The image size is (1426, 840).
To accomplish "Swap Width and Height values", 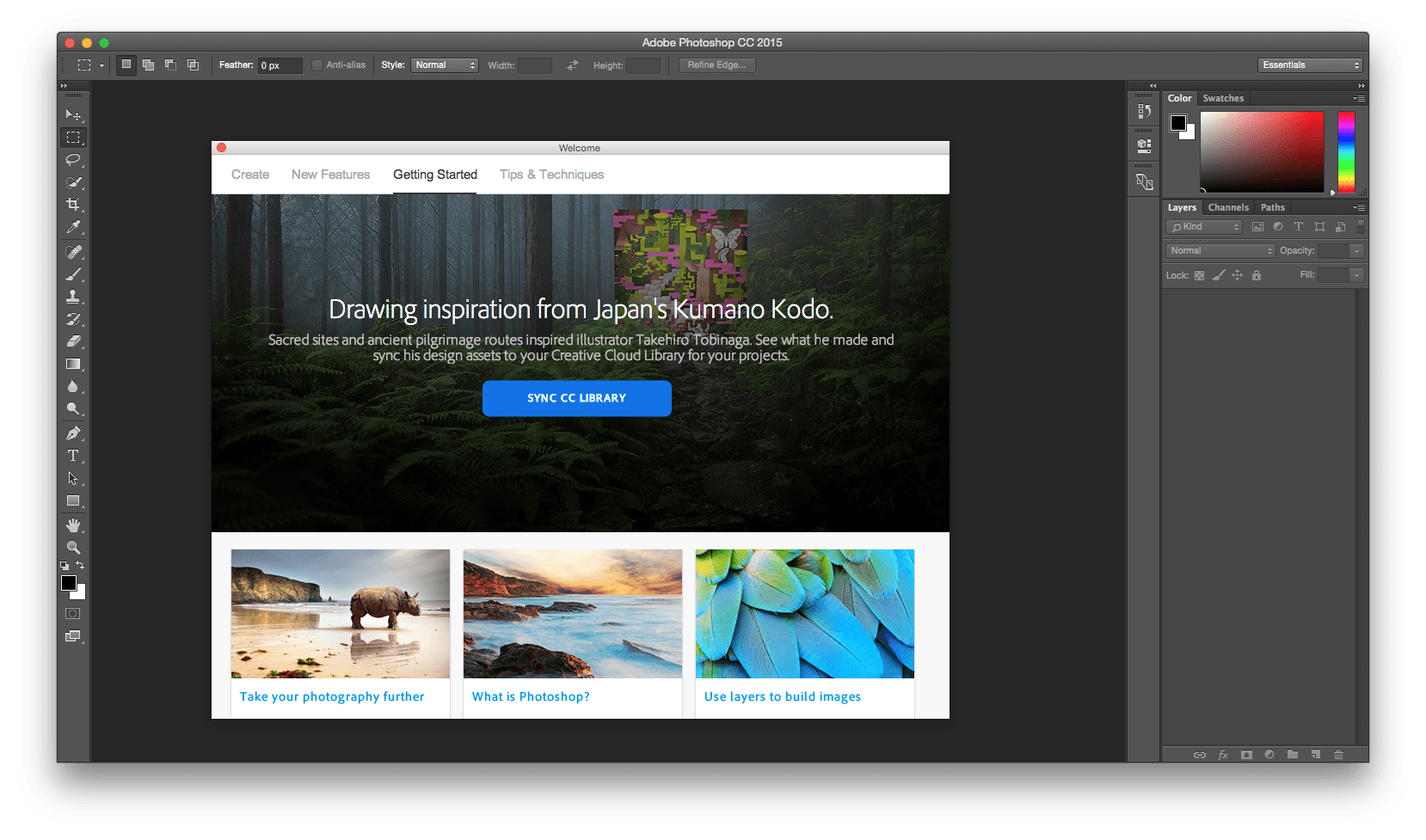I will tap(573, 65).
